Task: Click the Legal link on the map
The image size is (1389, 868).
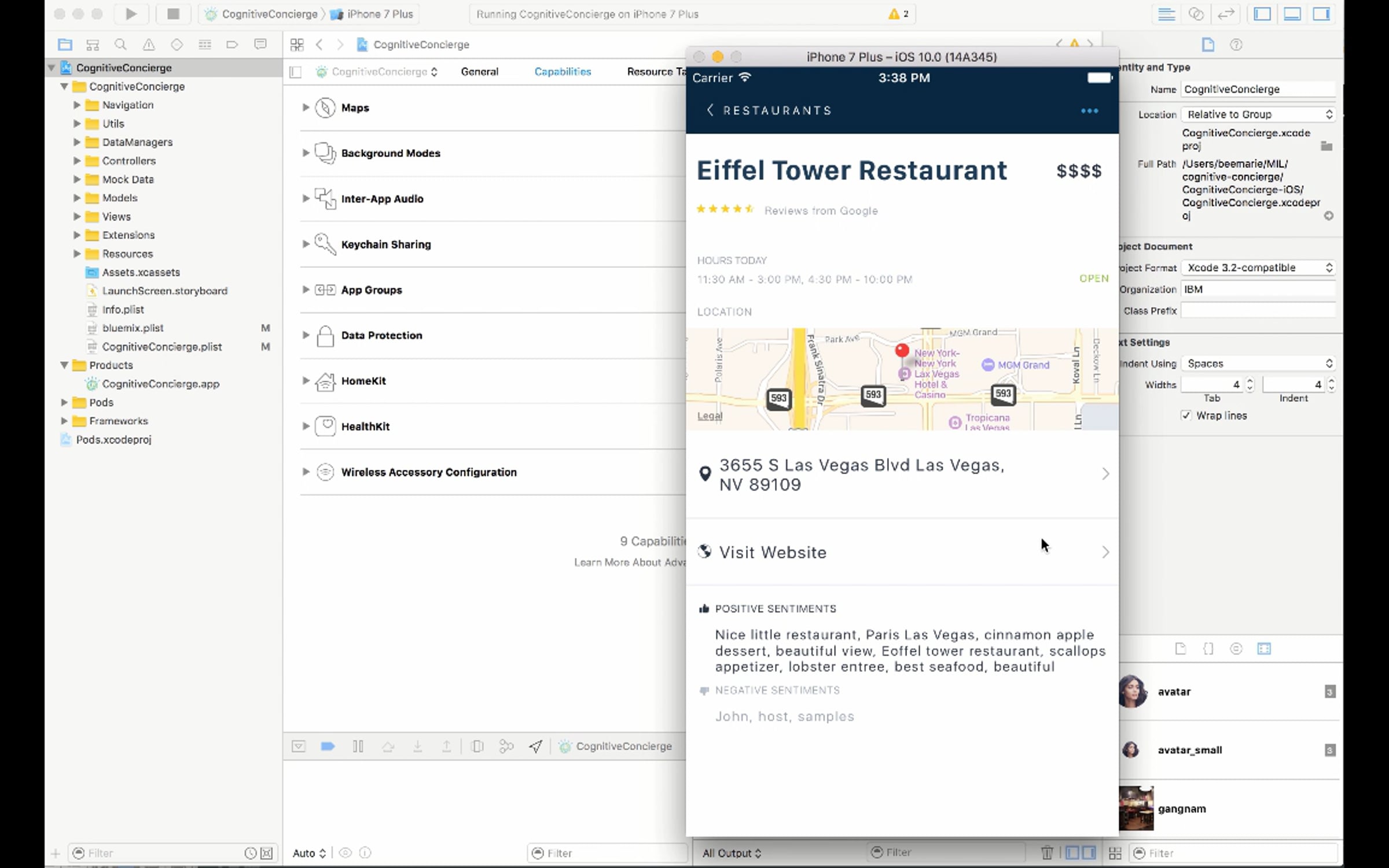Action: click(x=710, y=415)
